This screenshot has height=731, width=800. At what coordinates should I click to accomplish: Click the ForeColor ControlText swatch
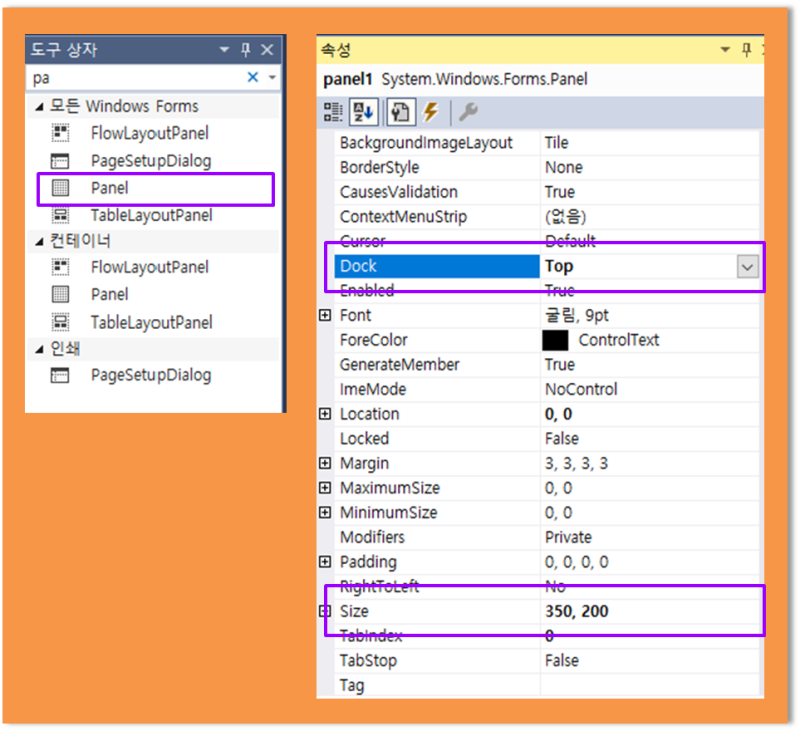[554, 340]
